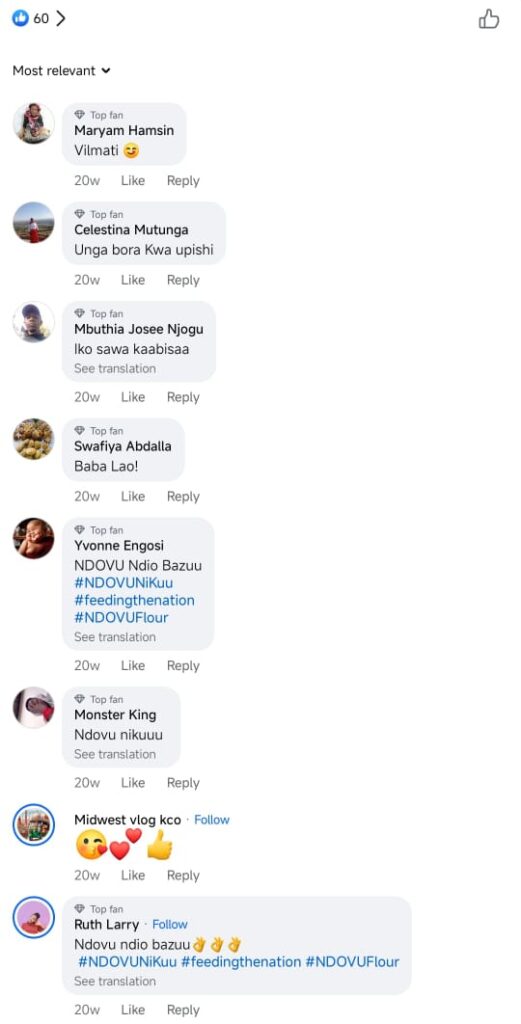521x1024 pixels.
Task: Open #feedingthenation hashtag in Yvonne Engosi's comment
Action: pos(134,600)
